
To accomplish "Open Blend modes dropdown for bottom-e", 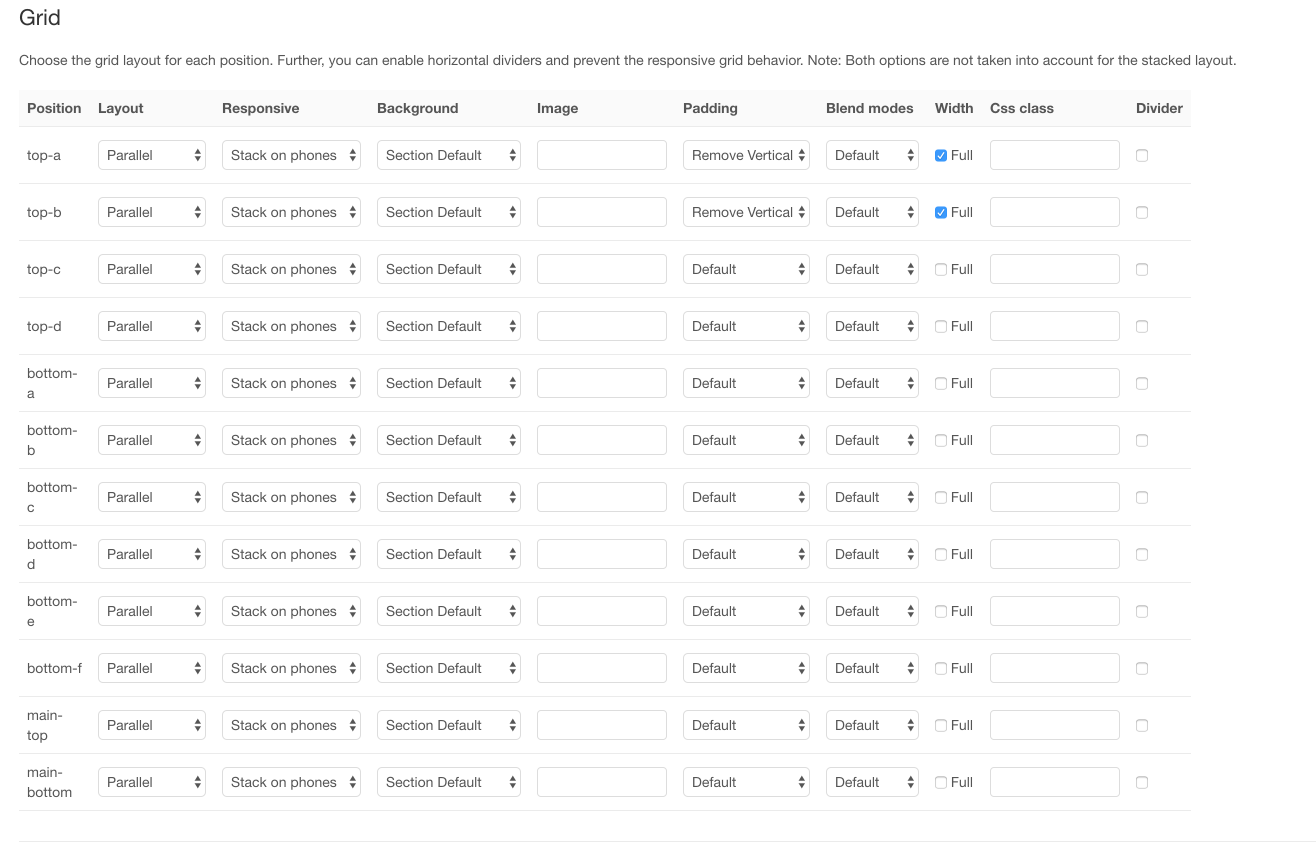I will pos(872,611).
